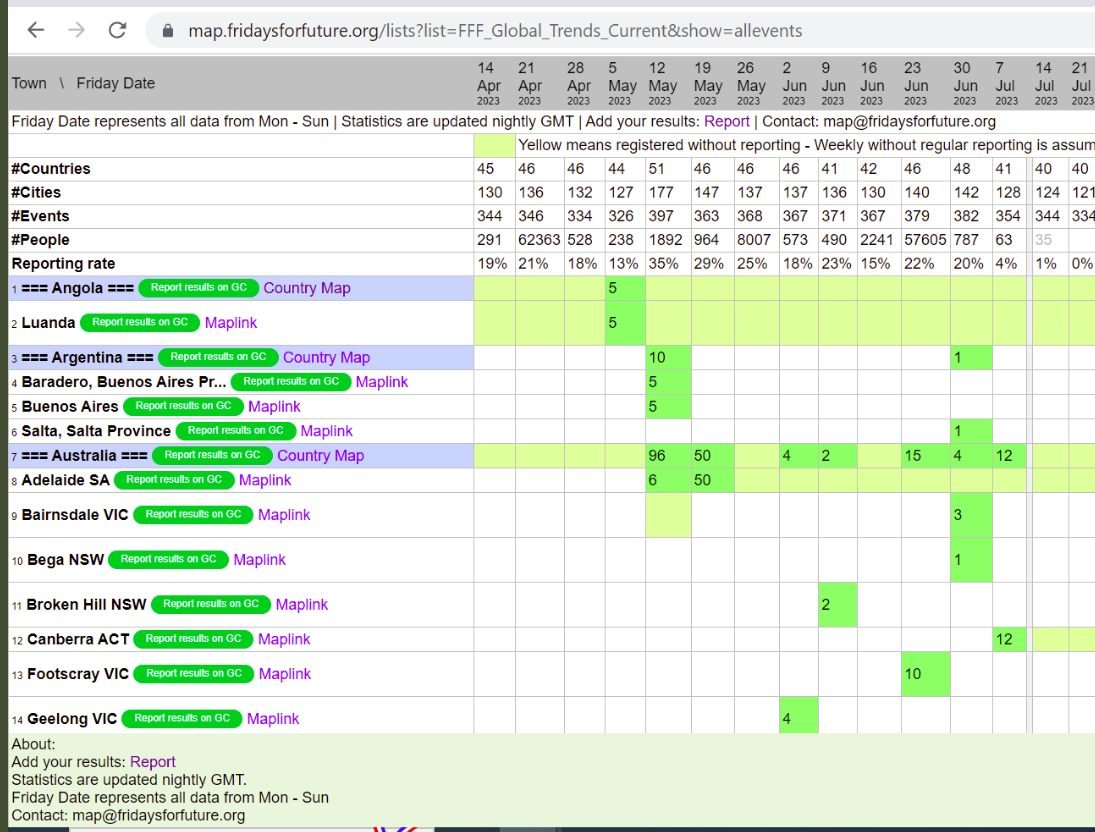Click Report results on GC for Salta
This screenshot has width=1095, height=832.
click(x=235, y=430)
